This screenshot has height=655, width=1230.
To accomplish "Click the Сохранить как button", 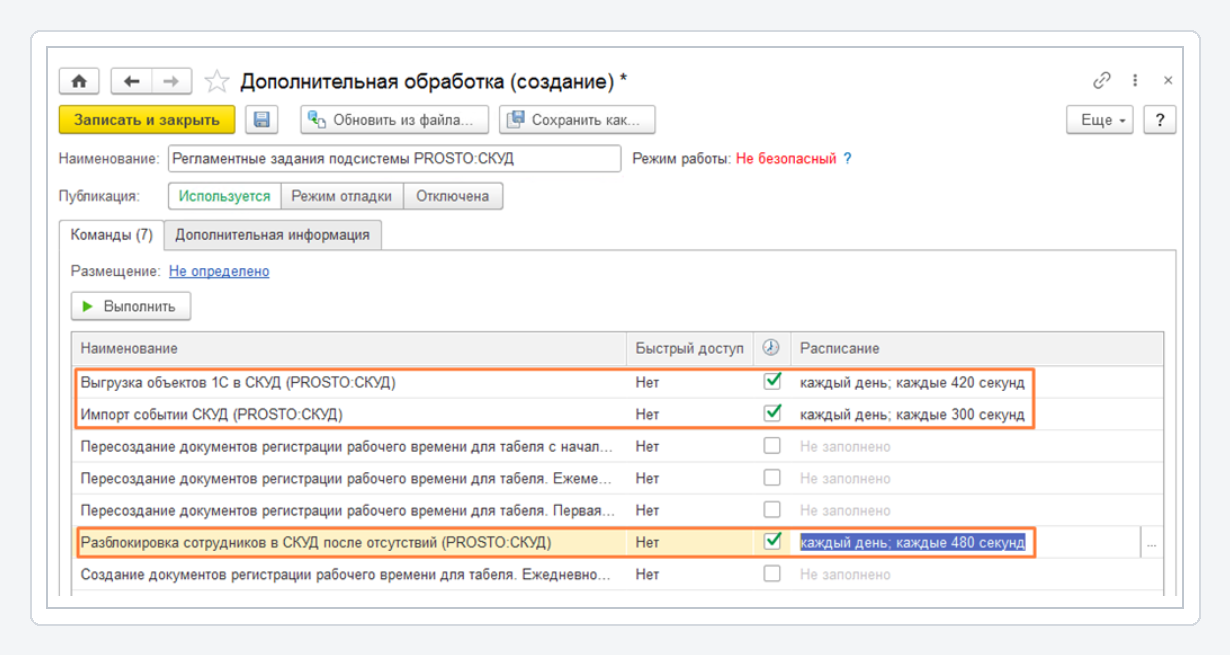I will (577, 120).
